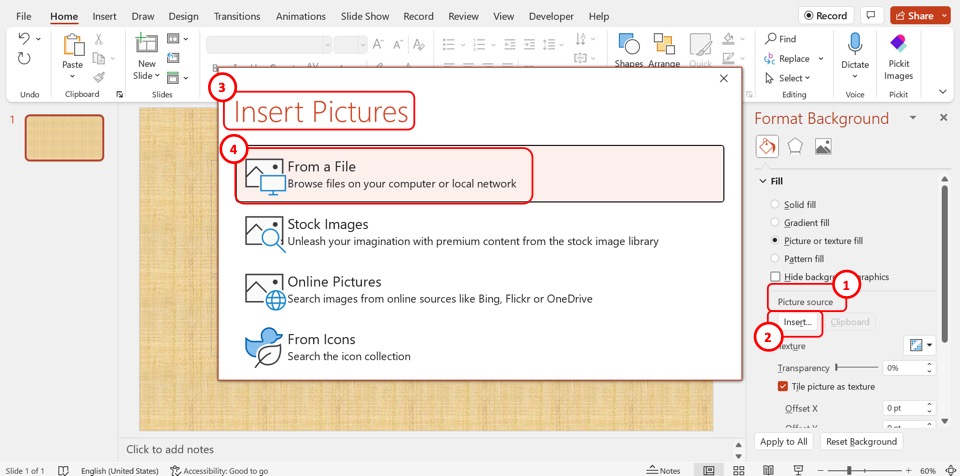
Task: Switch to Normal view icon
Action: pos(708,470)
